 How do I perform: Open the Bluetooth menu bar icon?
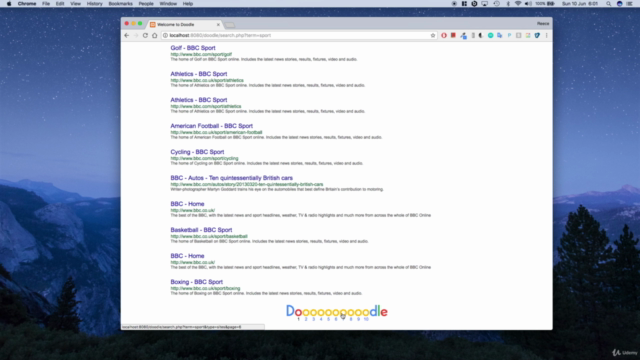508,4
